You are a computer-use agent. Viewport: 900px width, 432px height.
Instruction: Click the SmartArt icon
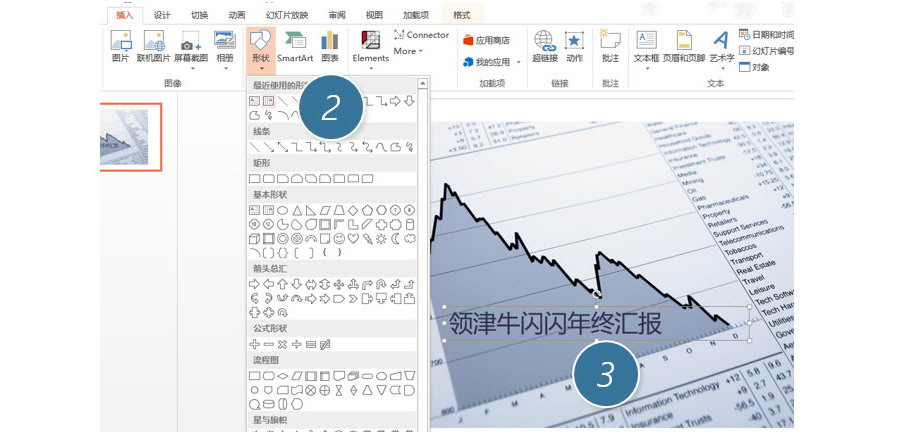click(295, 41)
